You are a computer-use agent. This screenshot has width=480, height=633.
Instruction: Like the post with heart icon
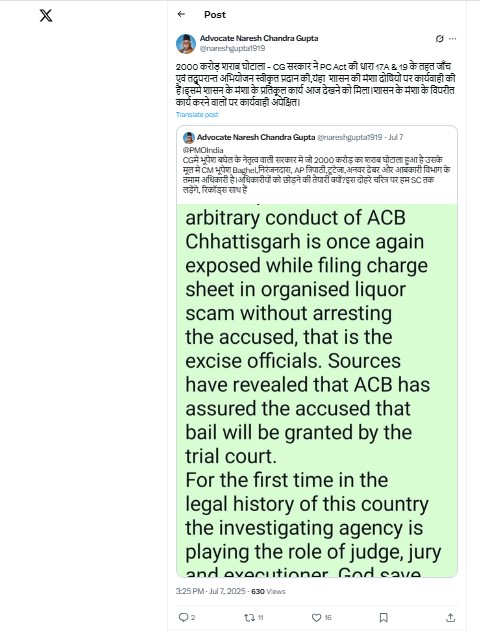(x=317, y=617)
